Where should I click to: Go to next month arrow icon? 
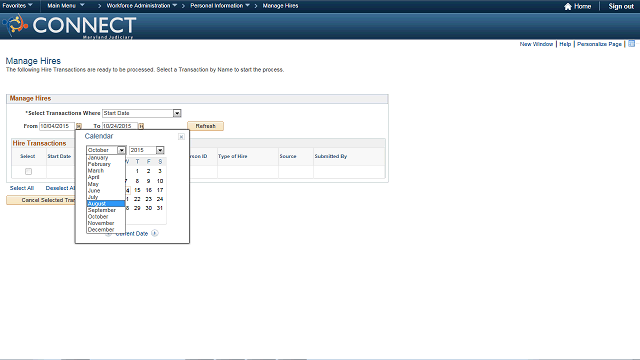154,233
